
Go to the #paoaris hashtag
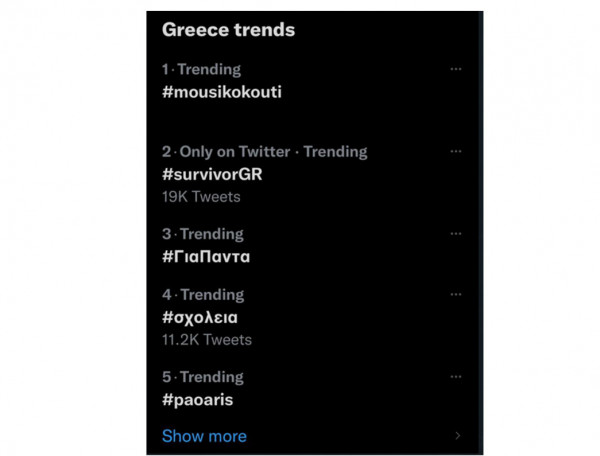click(198, 400)
